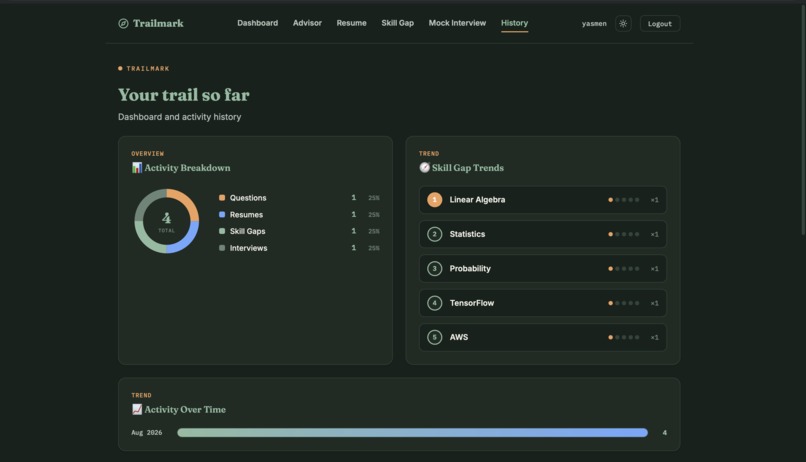Click the Trailmark brand name link
The width and height of the screenshot is (806, 462).
click(x=158, y=23)
